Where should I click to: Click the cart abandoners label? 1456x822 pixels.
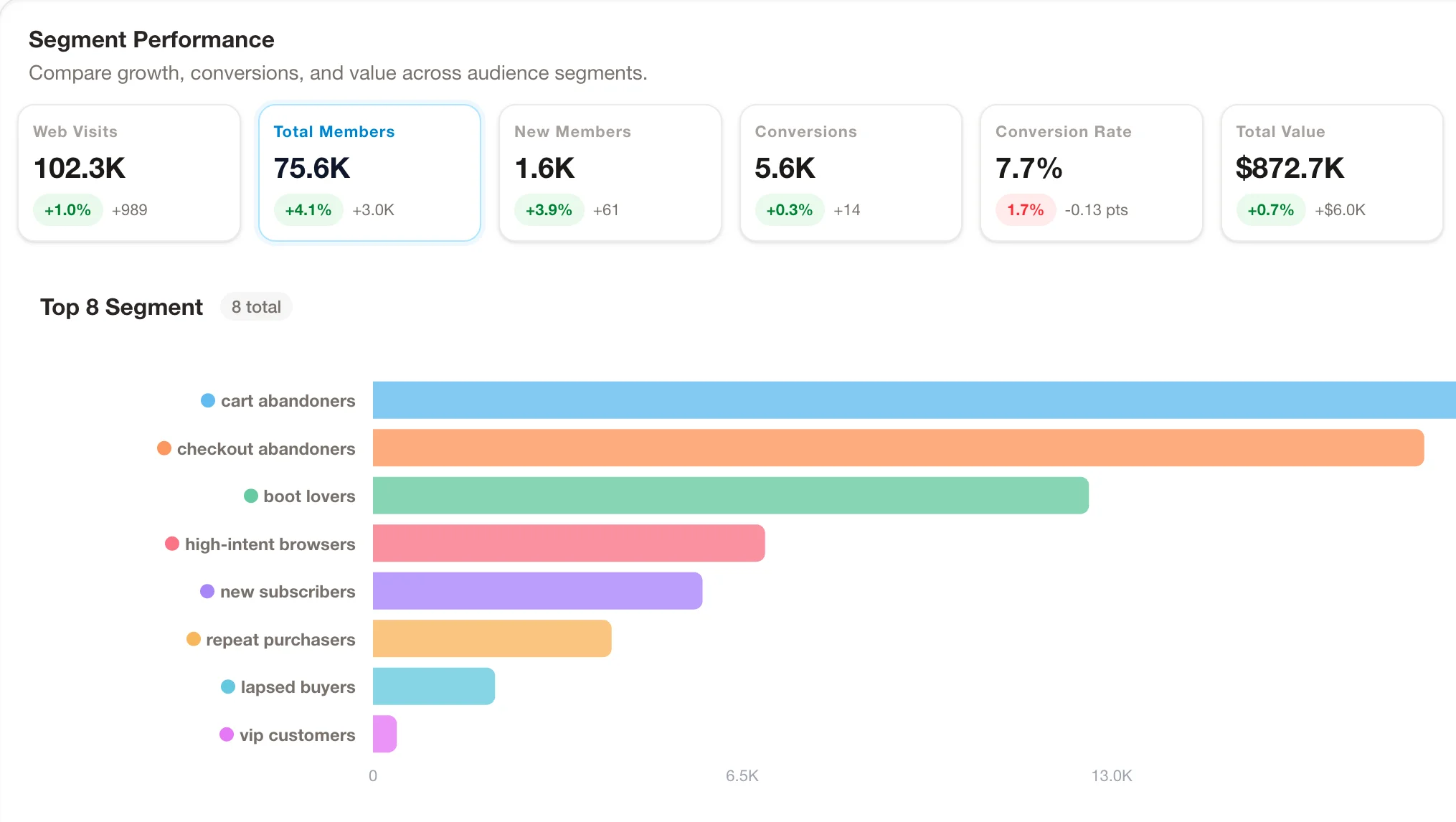tap(288, 401)
